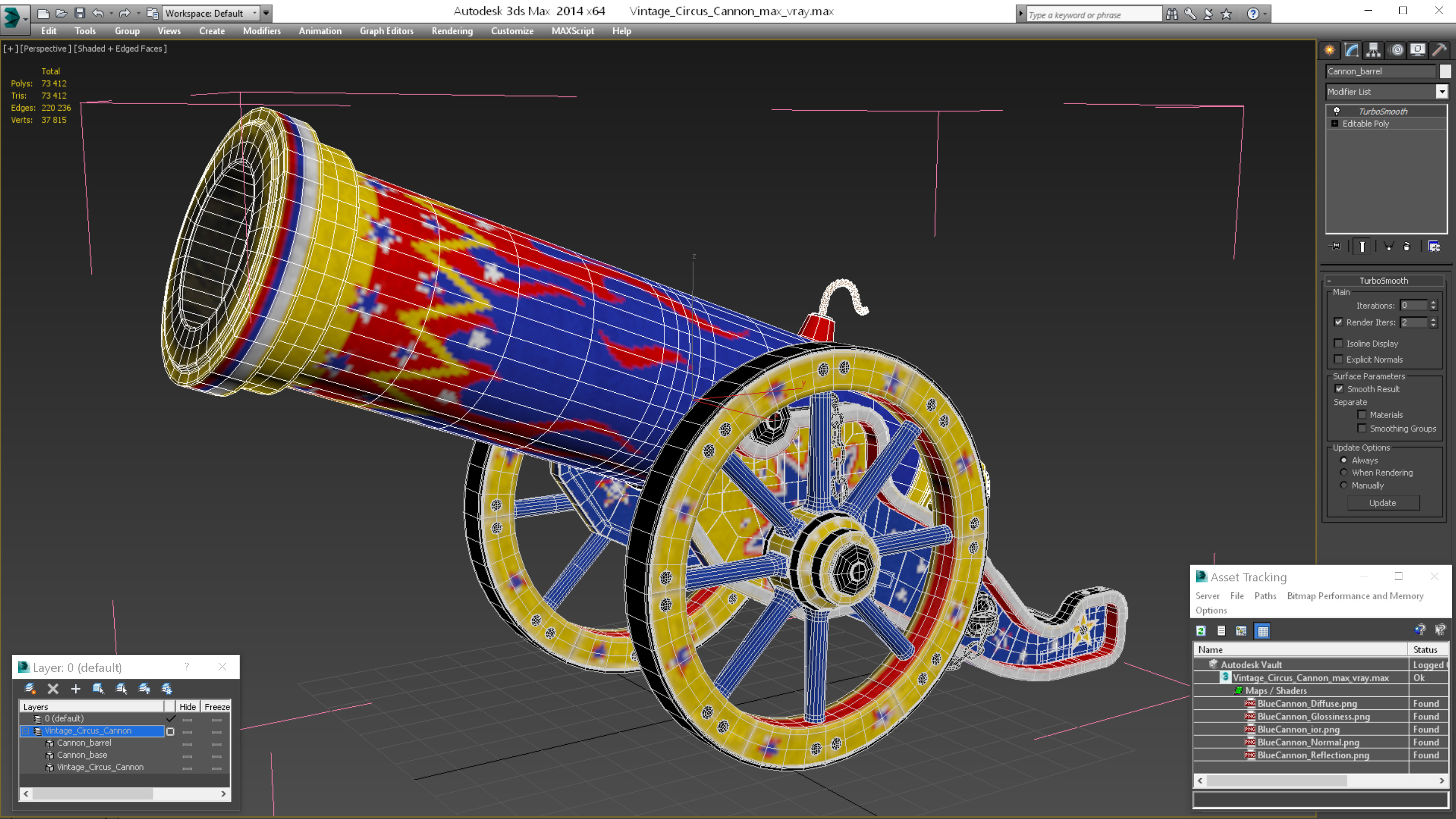Click the Undo arrow icon
Viewport: 1456px width, 819px height.
tap(98, 13)
